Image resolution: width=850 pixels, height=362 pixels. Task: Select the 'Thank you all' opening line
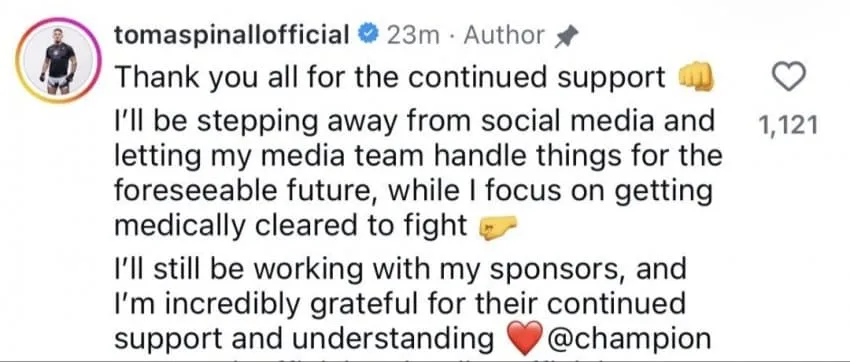click(x=390, y=80)
